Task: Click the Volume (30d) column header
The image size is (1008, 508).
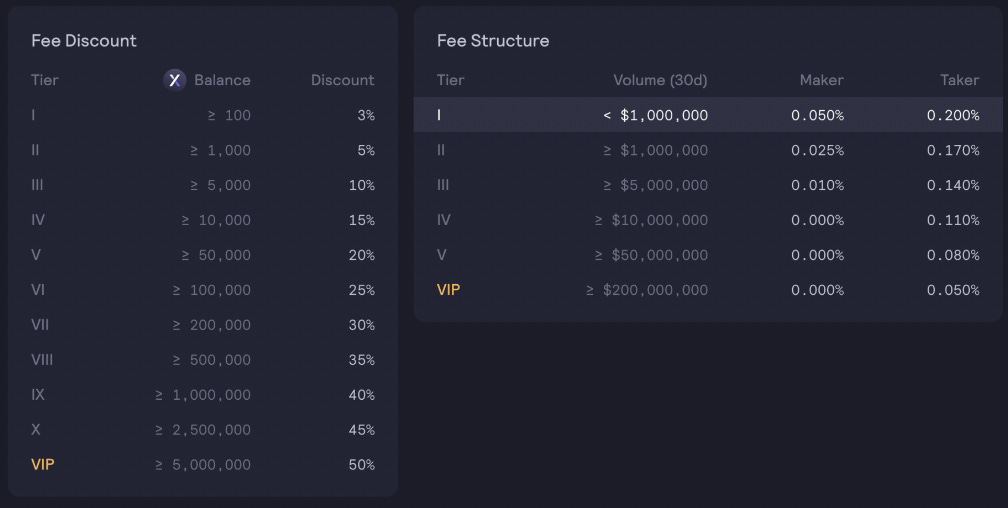Action: pos(660,80)
